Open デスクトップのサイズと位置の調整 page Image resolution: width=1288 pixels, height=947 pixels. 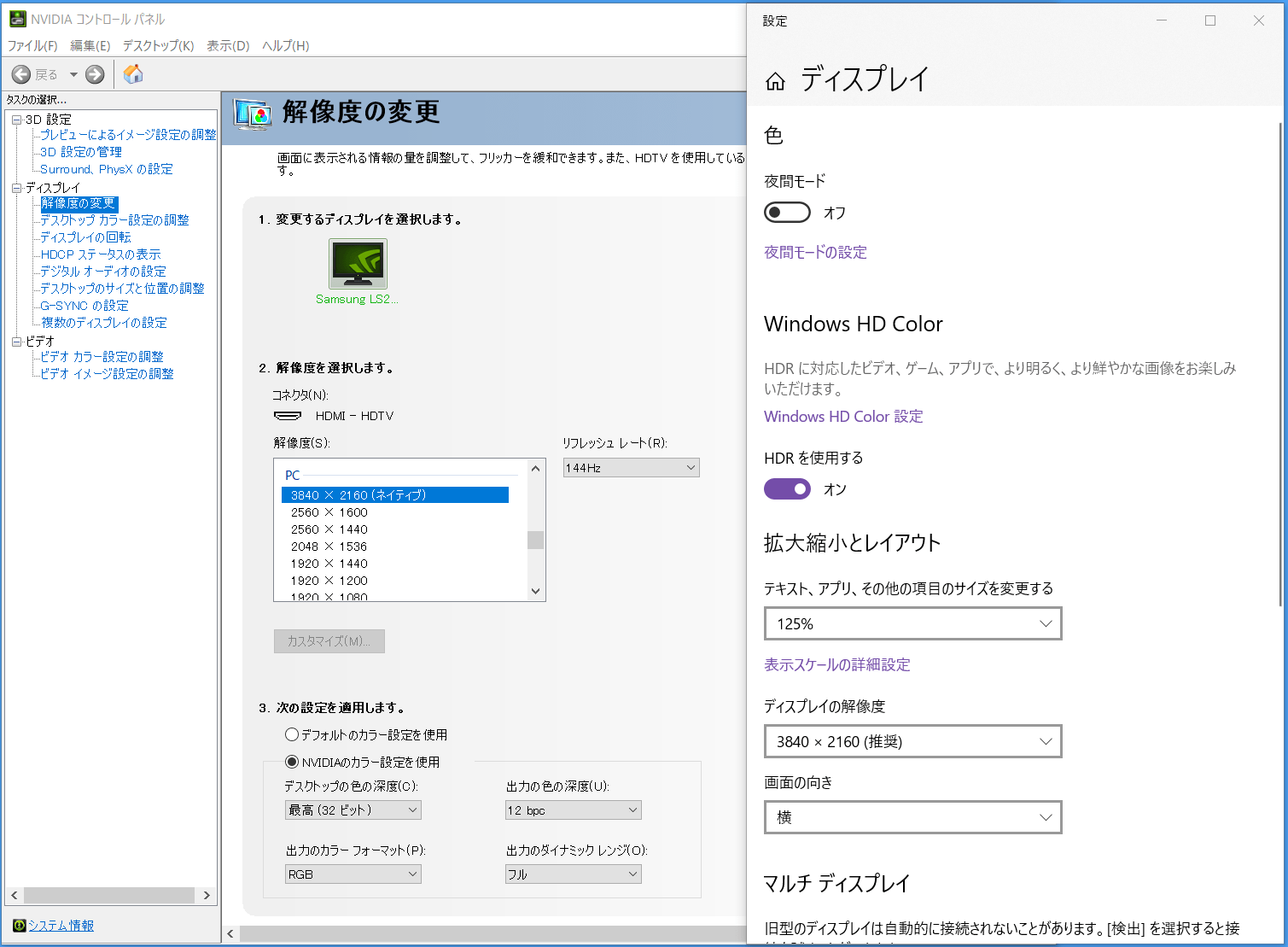[x=122, y=289]
